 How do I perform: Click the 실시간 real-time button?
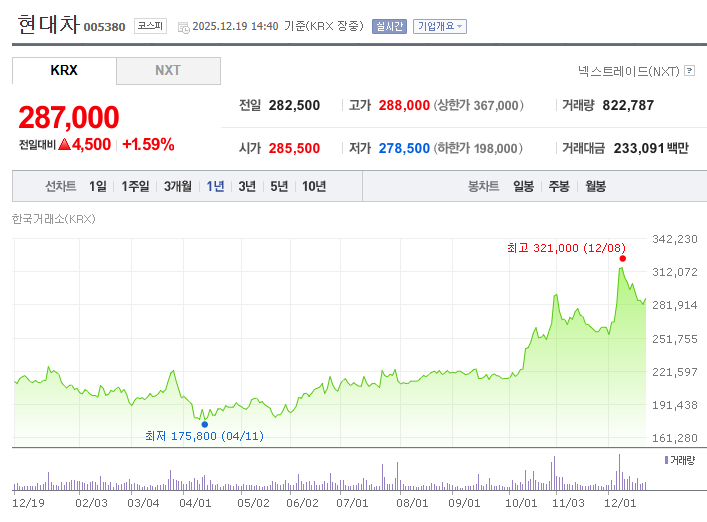(389, 27)
